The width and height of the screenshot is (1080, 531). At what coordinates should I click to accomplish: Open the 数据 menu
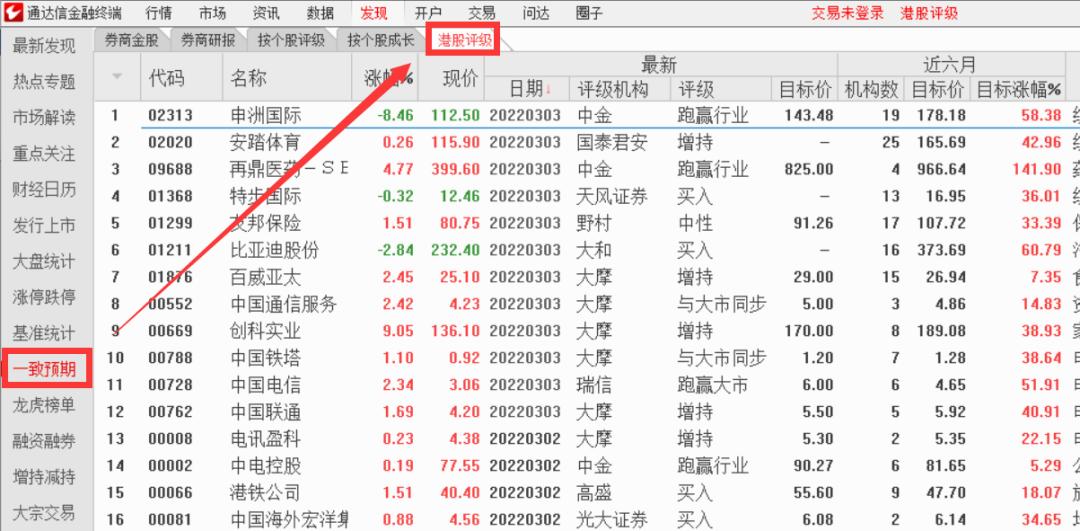pyautogui.click(x=320, y=13)
